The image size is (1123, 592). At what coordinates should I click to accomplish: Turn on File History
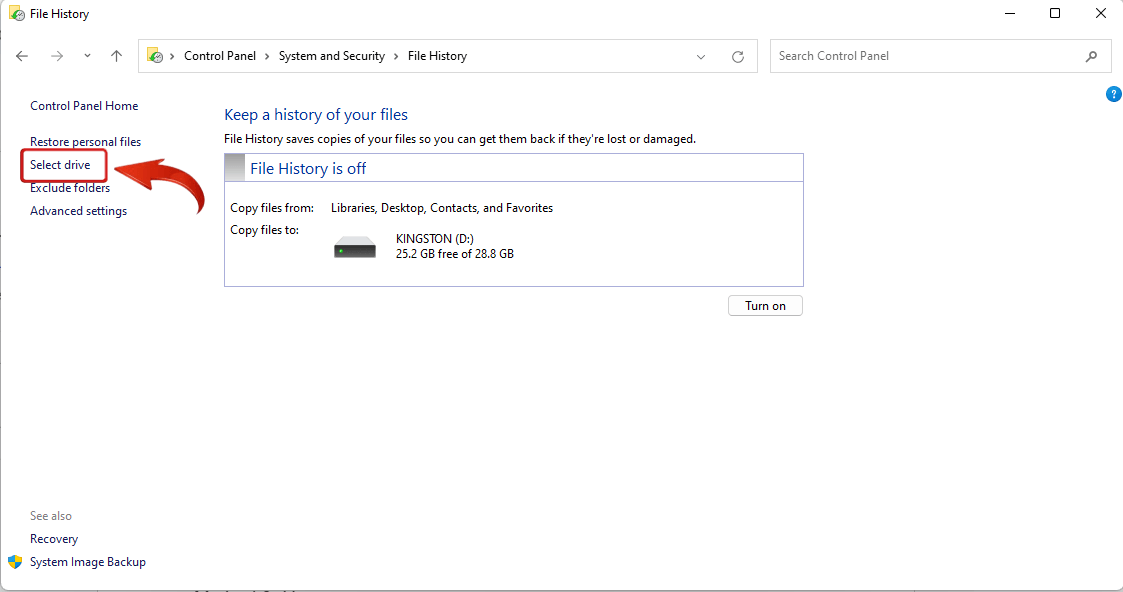(765, 305)
